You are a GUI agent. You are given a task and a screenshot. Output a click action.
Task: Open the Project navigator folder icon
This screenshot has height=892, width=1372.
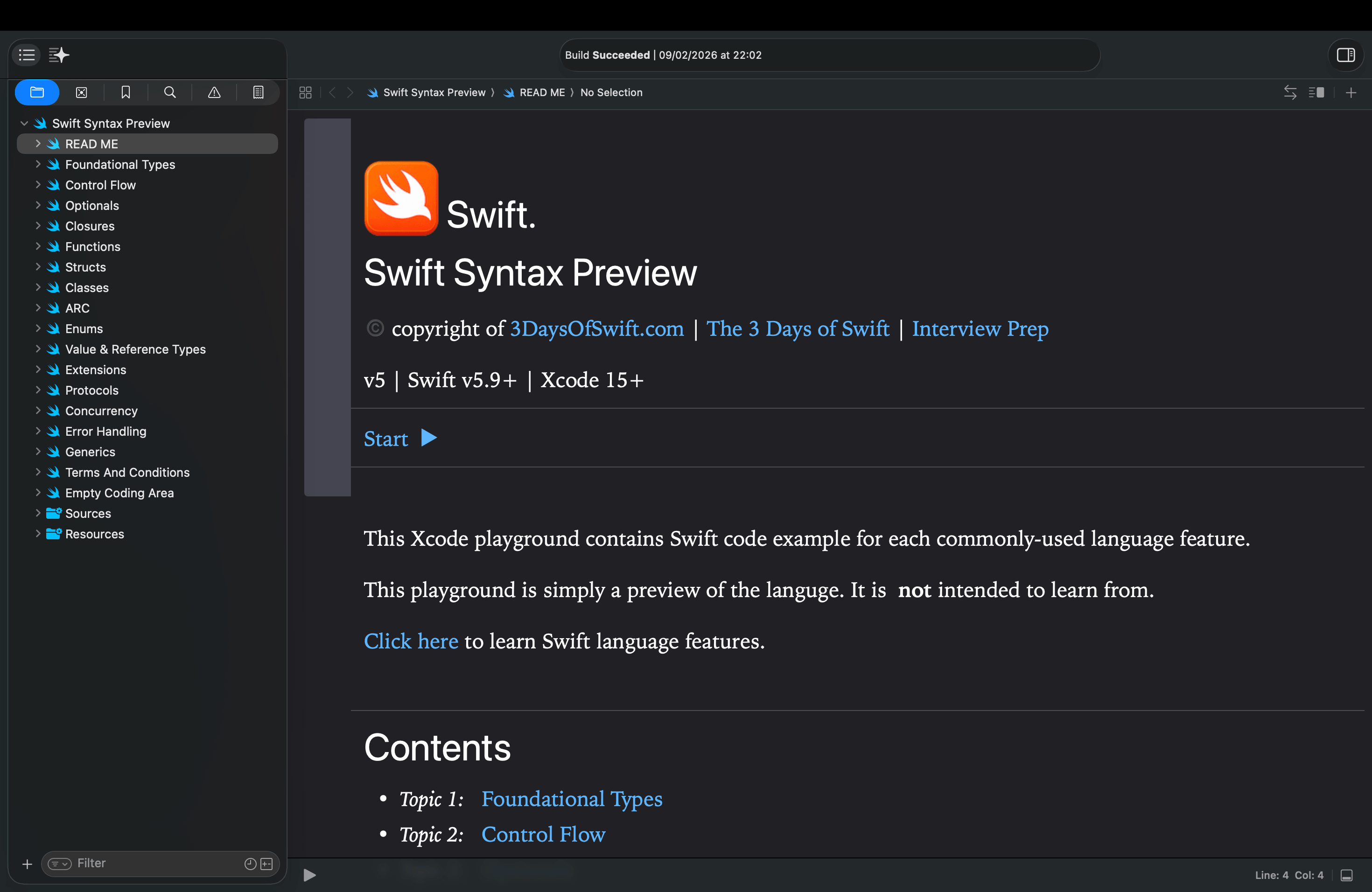tap(37, 92)
